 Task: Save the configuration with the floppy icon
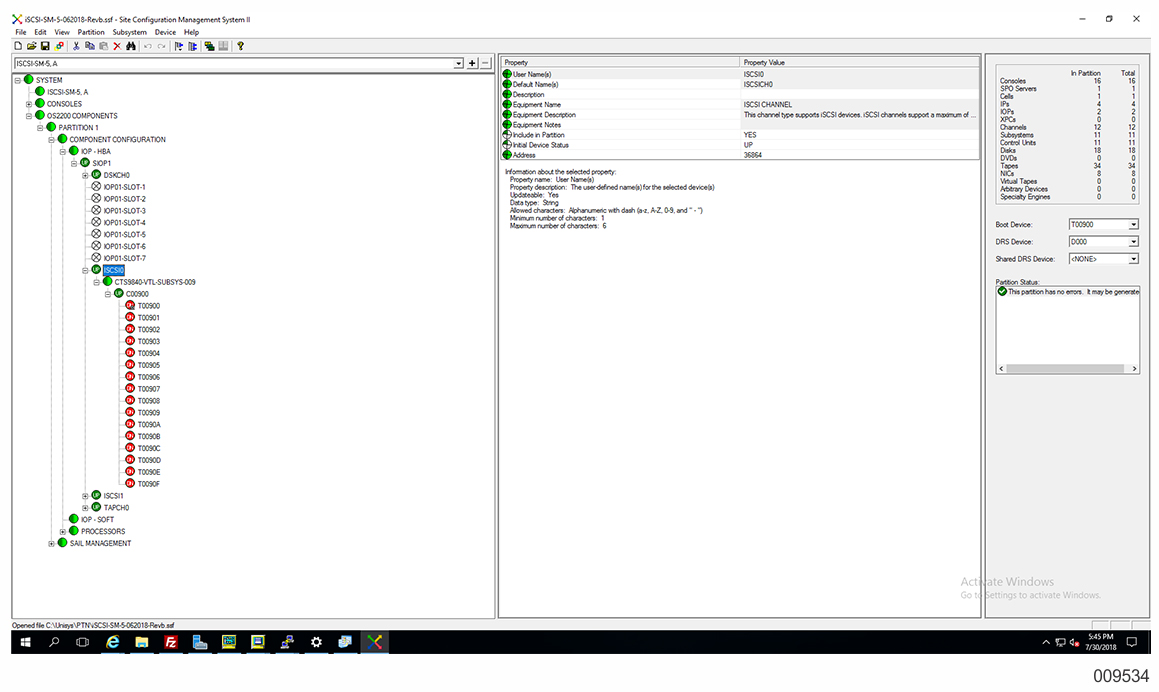coord(45,46)
